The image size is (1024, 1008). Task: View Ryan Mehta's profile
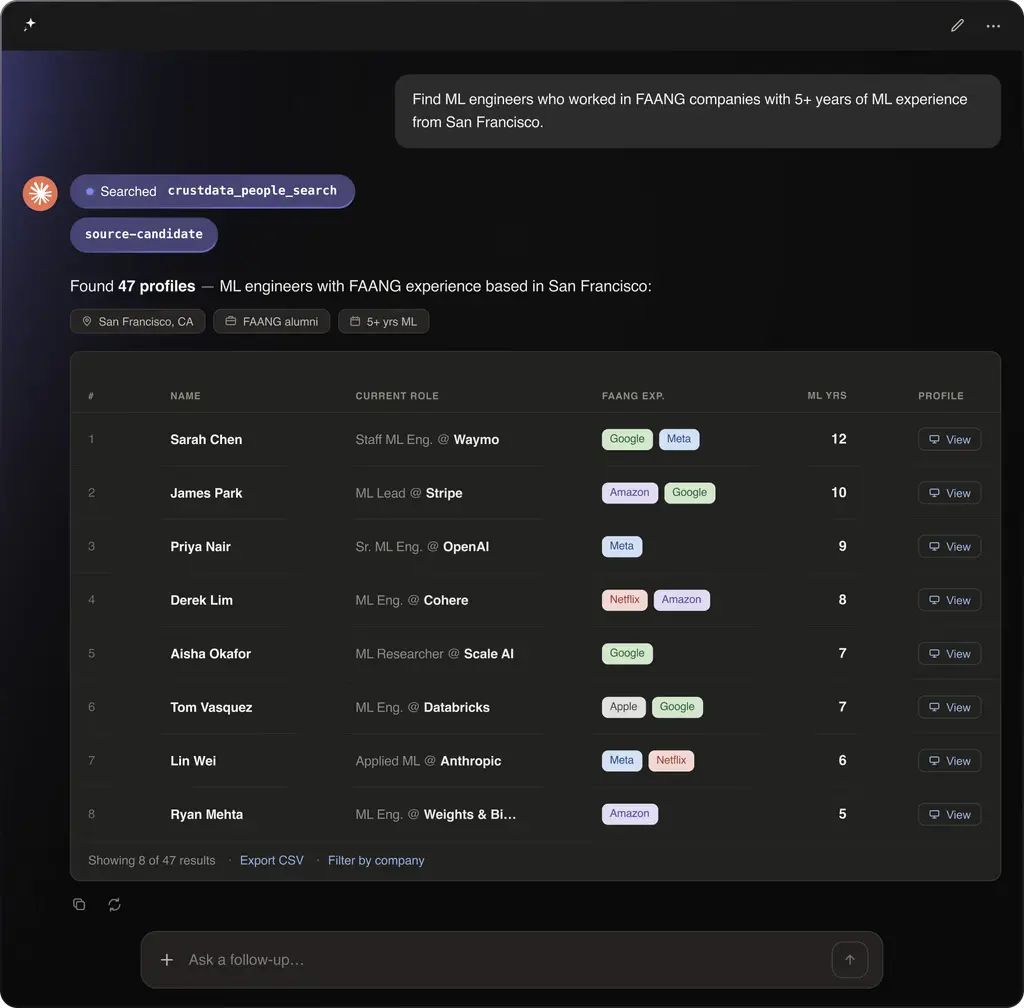coord(950,814)
